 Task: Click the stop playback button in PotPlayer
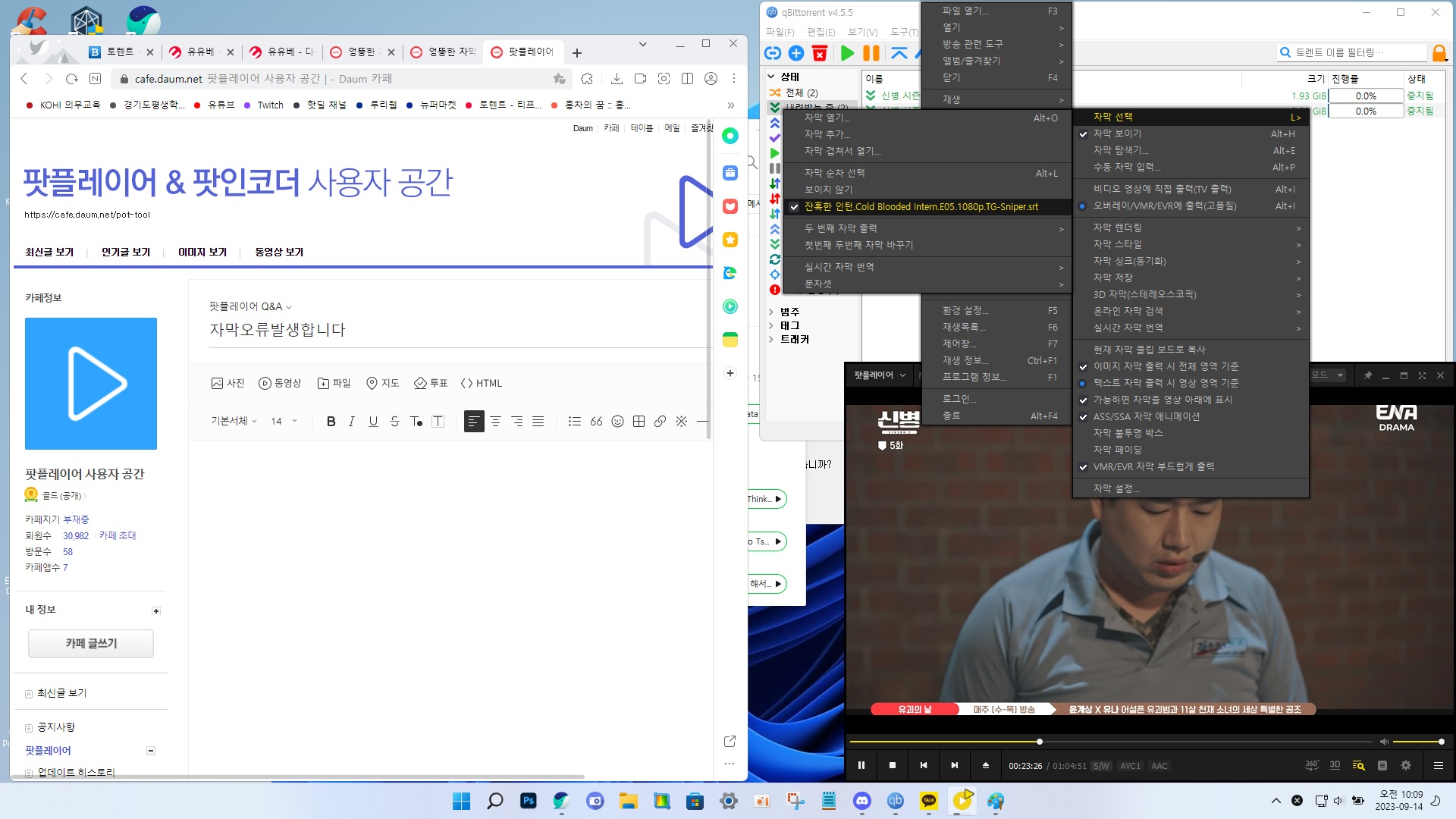pyautogui.click(x=893, y=765)
